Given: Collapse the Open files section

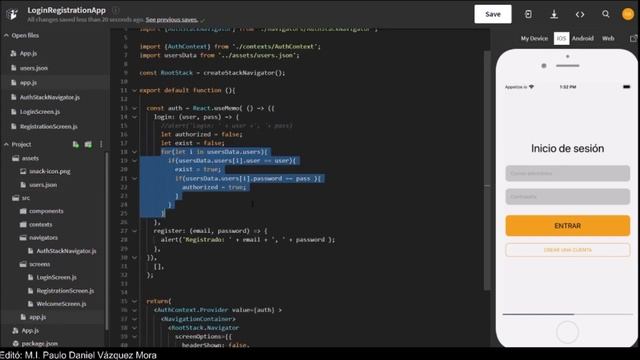Looking at the screenshot, I should 6,36.
